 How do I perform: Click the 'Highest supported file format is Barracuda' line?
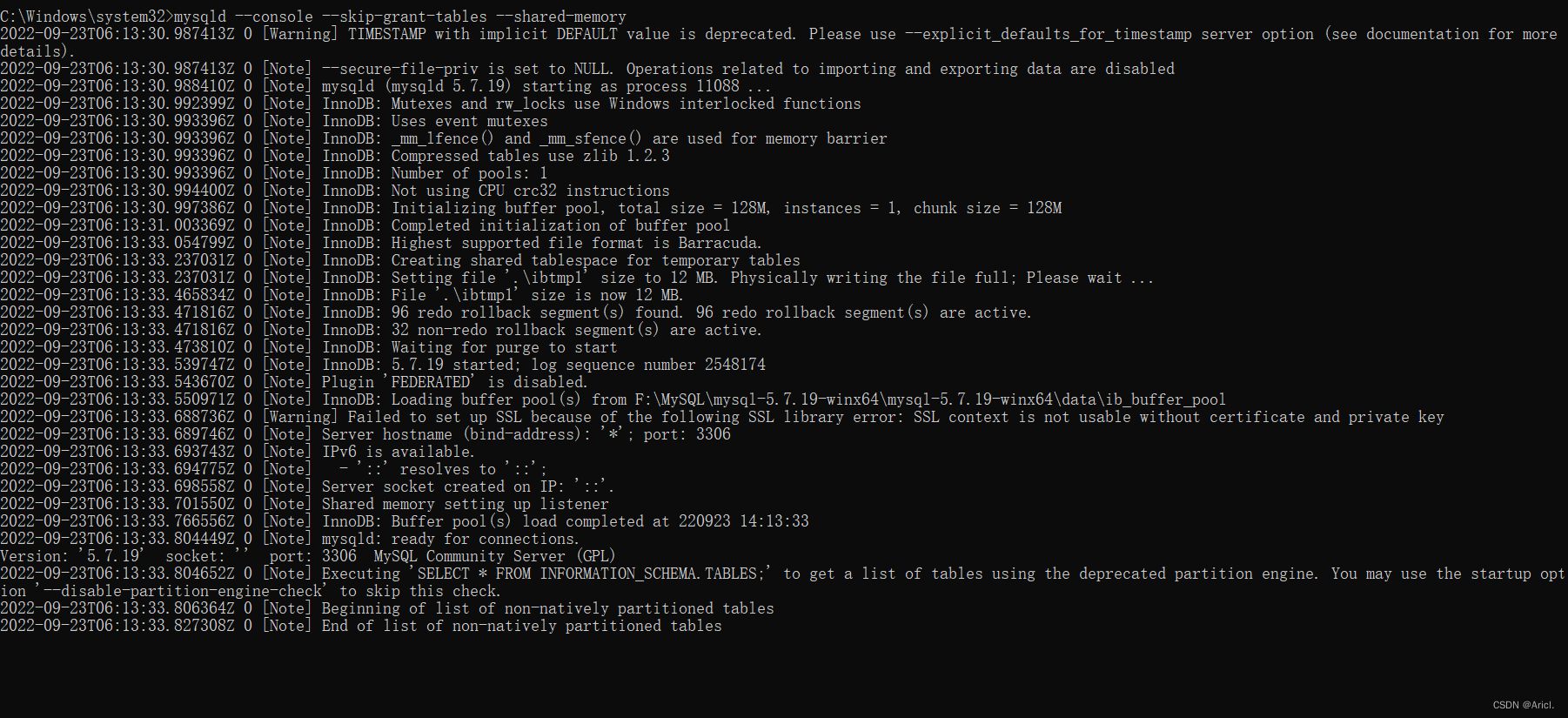(381, 243)
